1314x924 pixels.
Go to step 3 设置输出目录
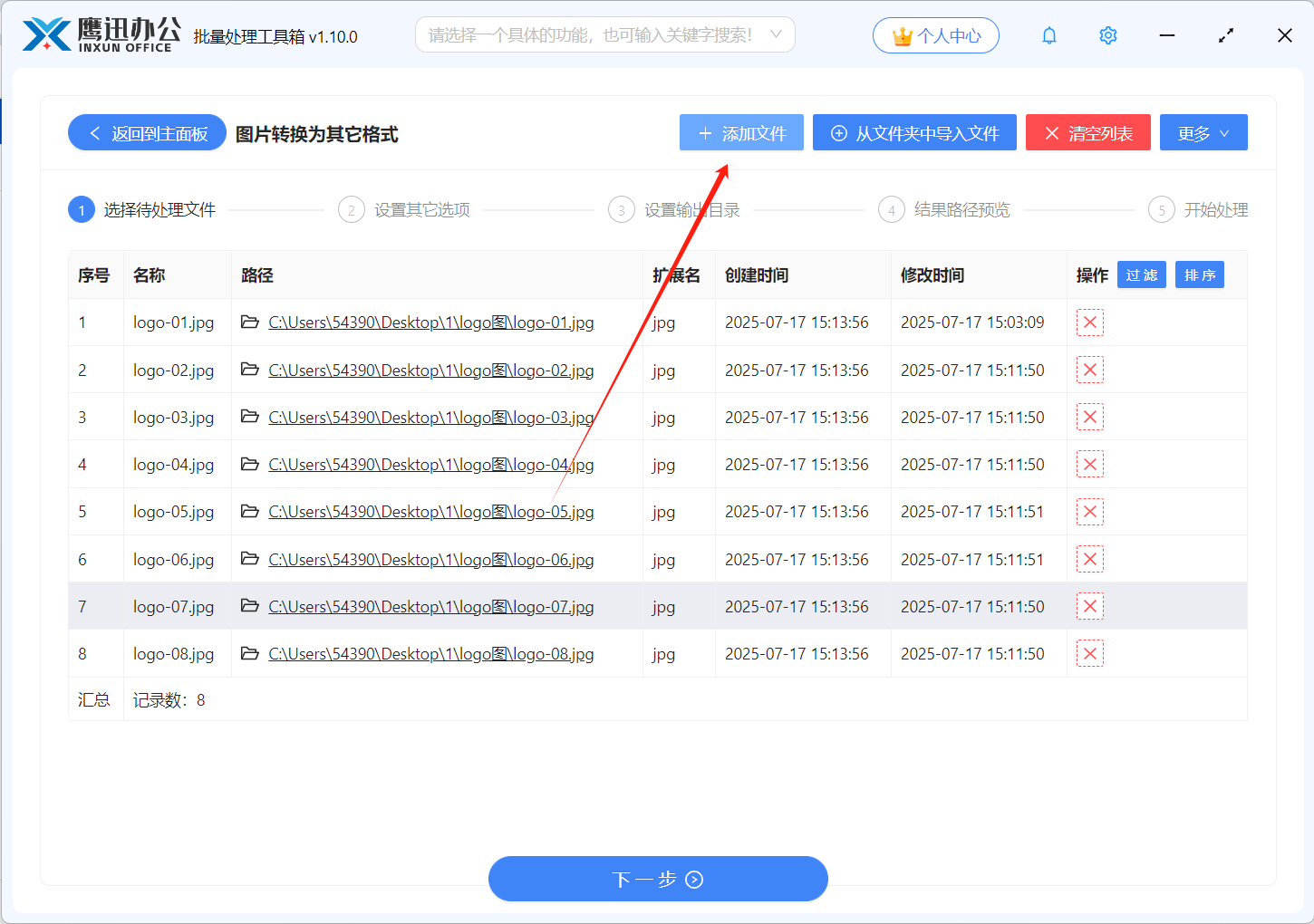point(674,210)
